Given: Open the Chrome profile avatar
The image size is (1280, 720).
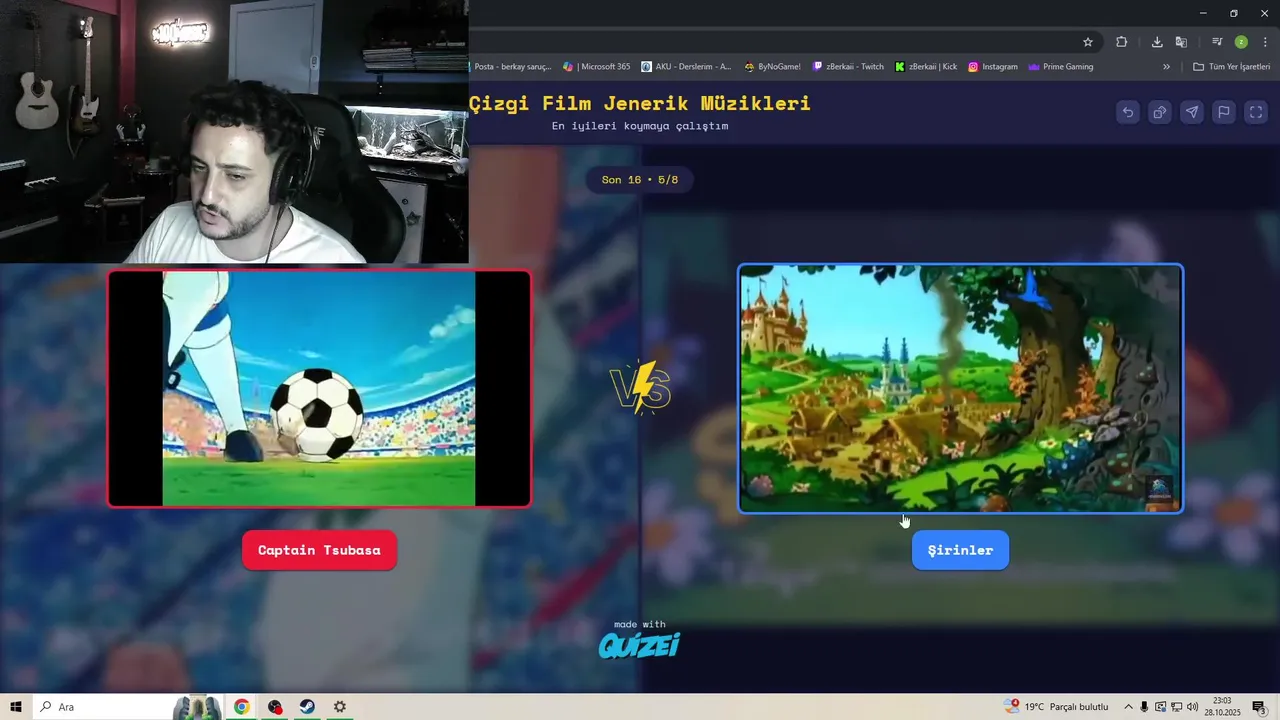Looking at the screenshot, I should (1241, 42).
